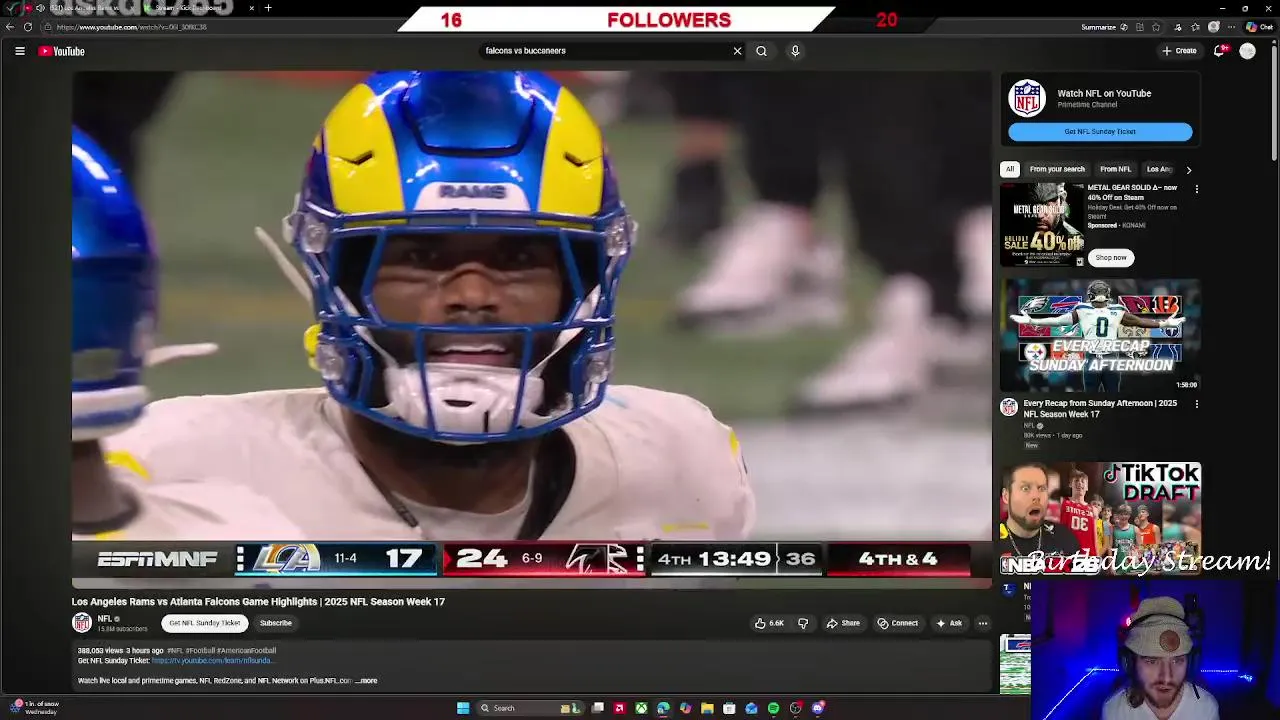Open Metal Gear Solid ad thumbnail

pos(1042,225)
